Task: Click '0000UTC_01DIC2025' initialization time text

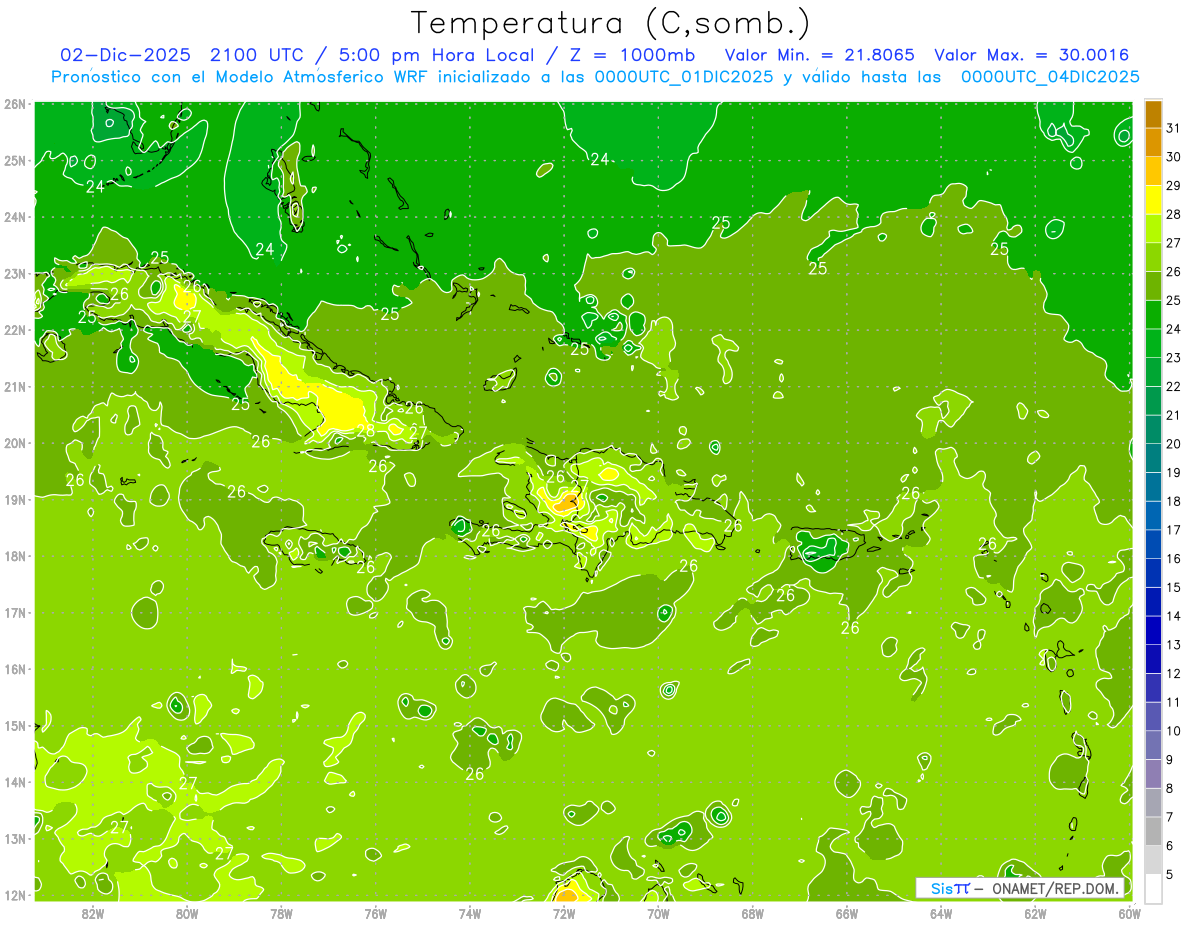Action: pos(683,77)
